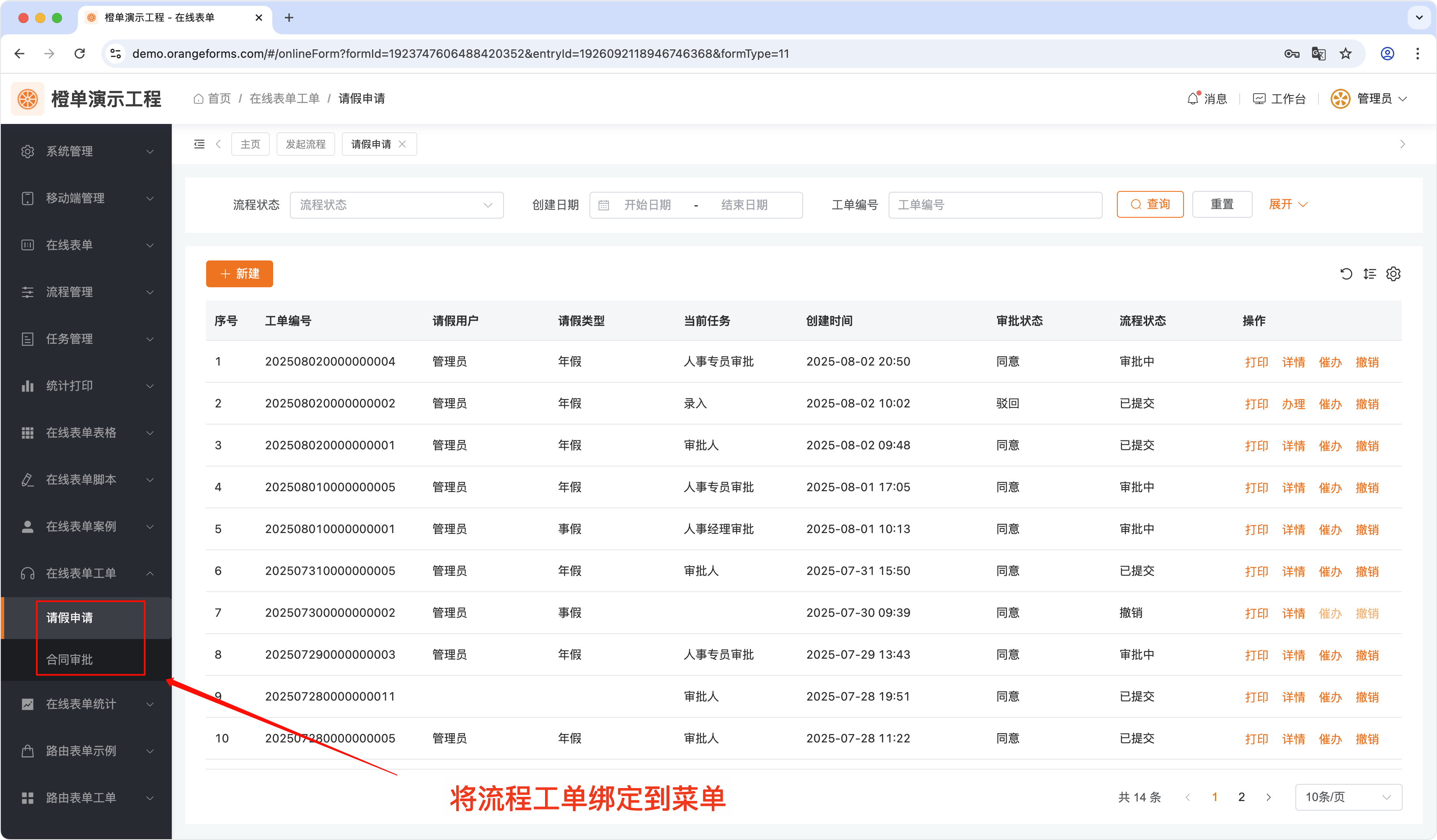Expand the 流程管理 sidebar menu

tap(86, 292)
